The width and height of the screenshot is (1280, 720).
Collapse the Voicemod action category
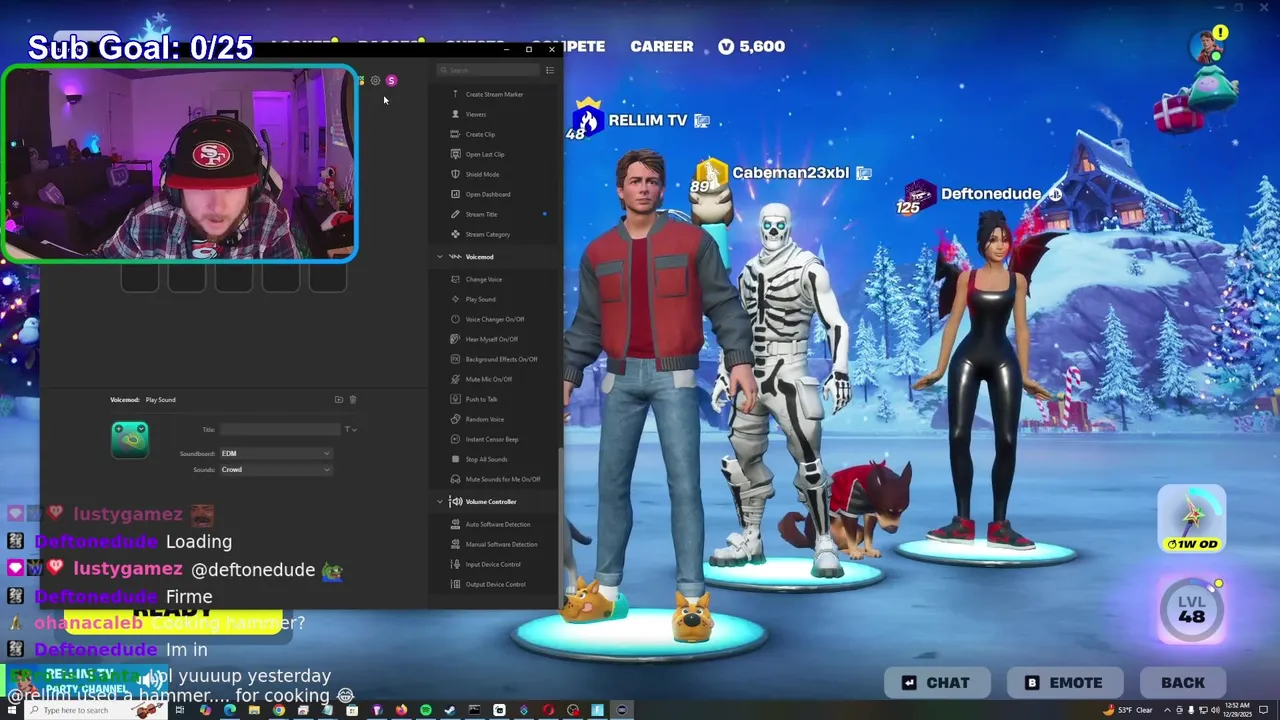(440, 257)
